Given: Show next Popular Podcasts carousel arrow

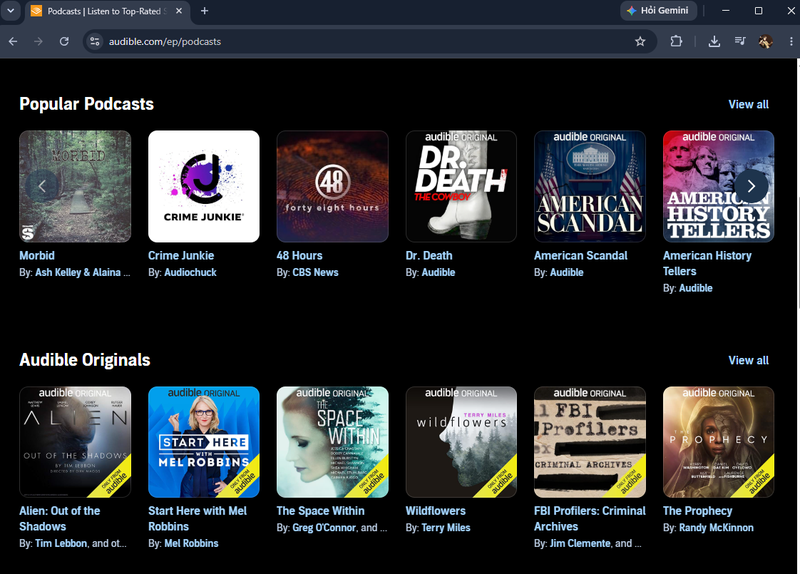Looking at the screenshot, I should pos(751,186).
